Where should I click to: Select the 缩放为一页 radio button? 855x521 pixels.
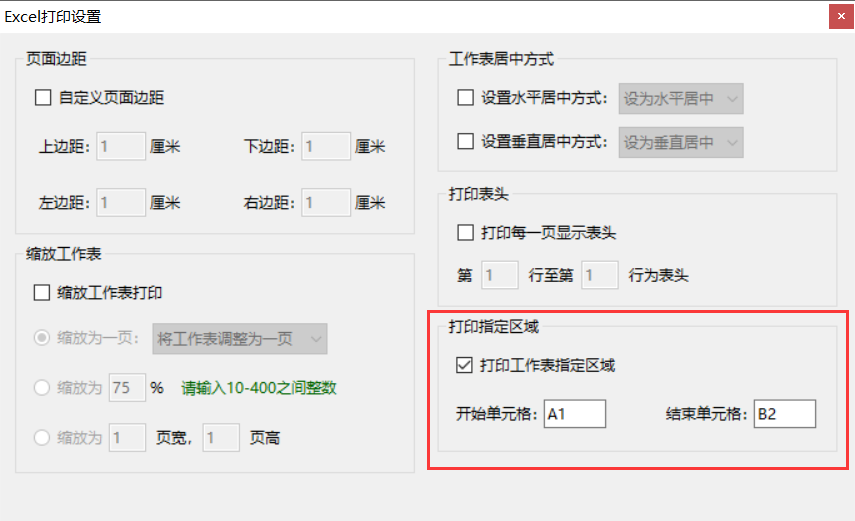coord(42,338)
